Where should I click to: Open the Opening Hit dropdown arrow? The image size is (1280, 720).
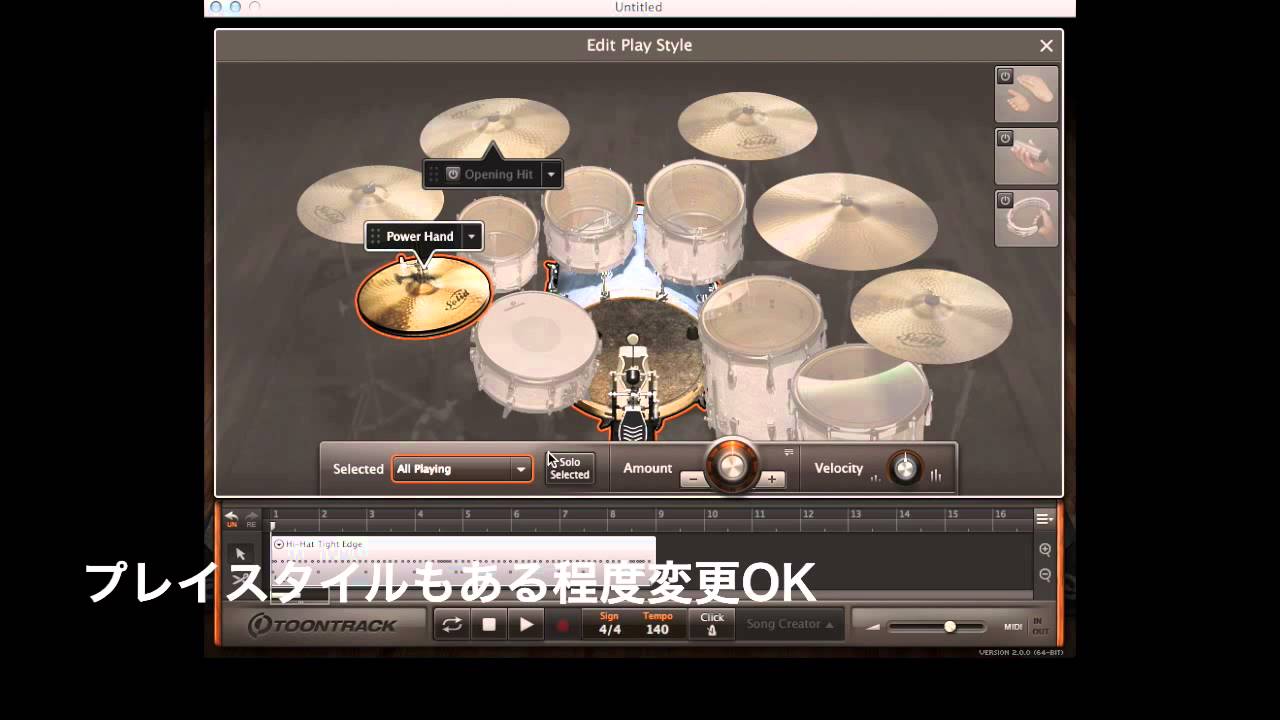click(x=551, y=174)
